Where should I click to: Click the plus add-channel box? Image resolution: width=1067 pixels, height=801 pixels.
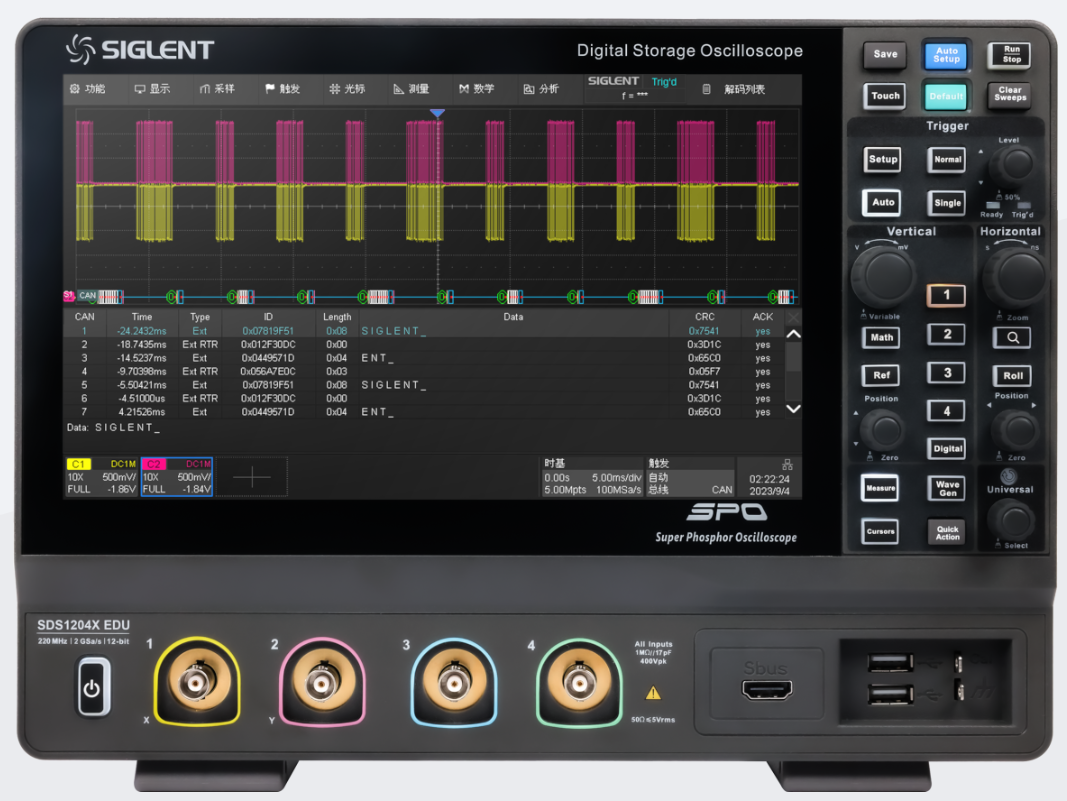click(x=252, y=476)
